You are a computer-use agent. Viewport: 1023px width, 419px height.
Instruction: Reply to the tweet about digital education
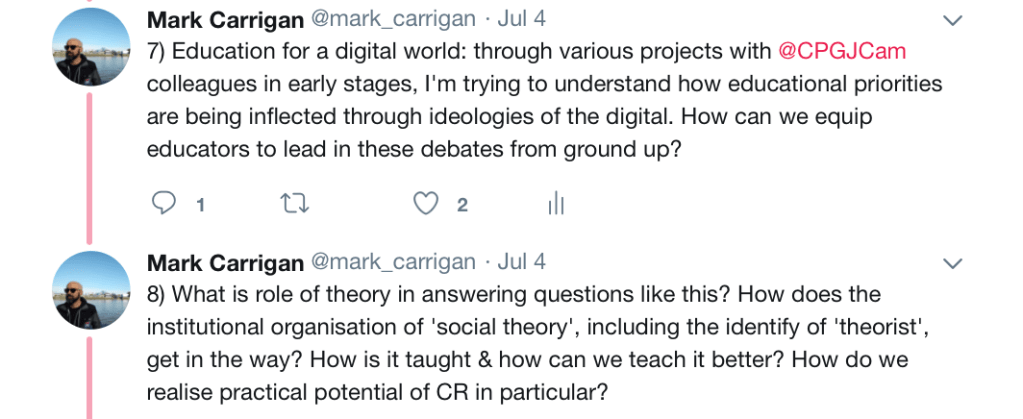pos(163,204)
